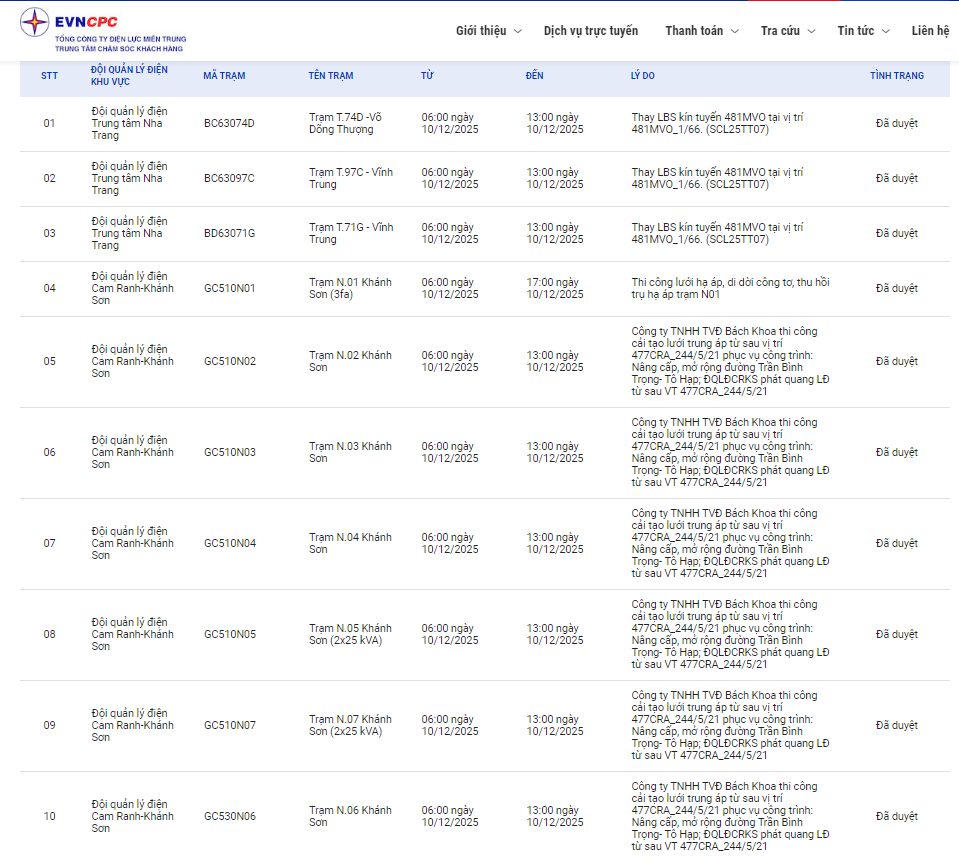The height and width of the screenshot is (861, 959).
Task: Select station code GC530N06
Action: (x=229, y=817)
